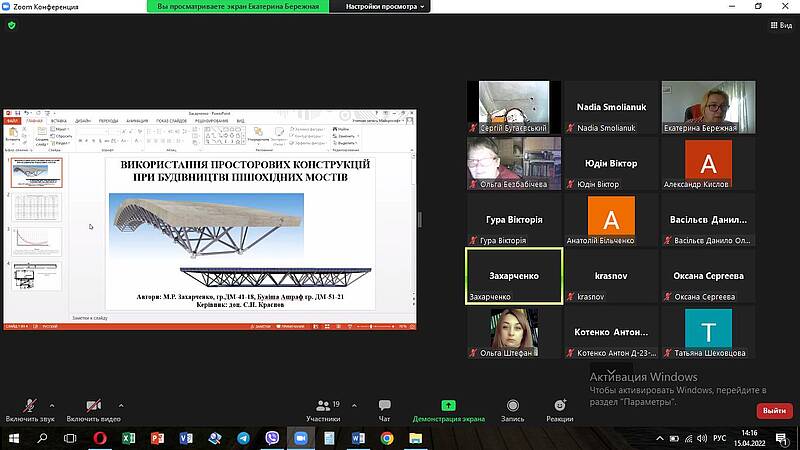Open Telegram from the taskbar
This screenshot has height=450, width=800.
(243, 438)
